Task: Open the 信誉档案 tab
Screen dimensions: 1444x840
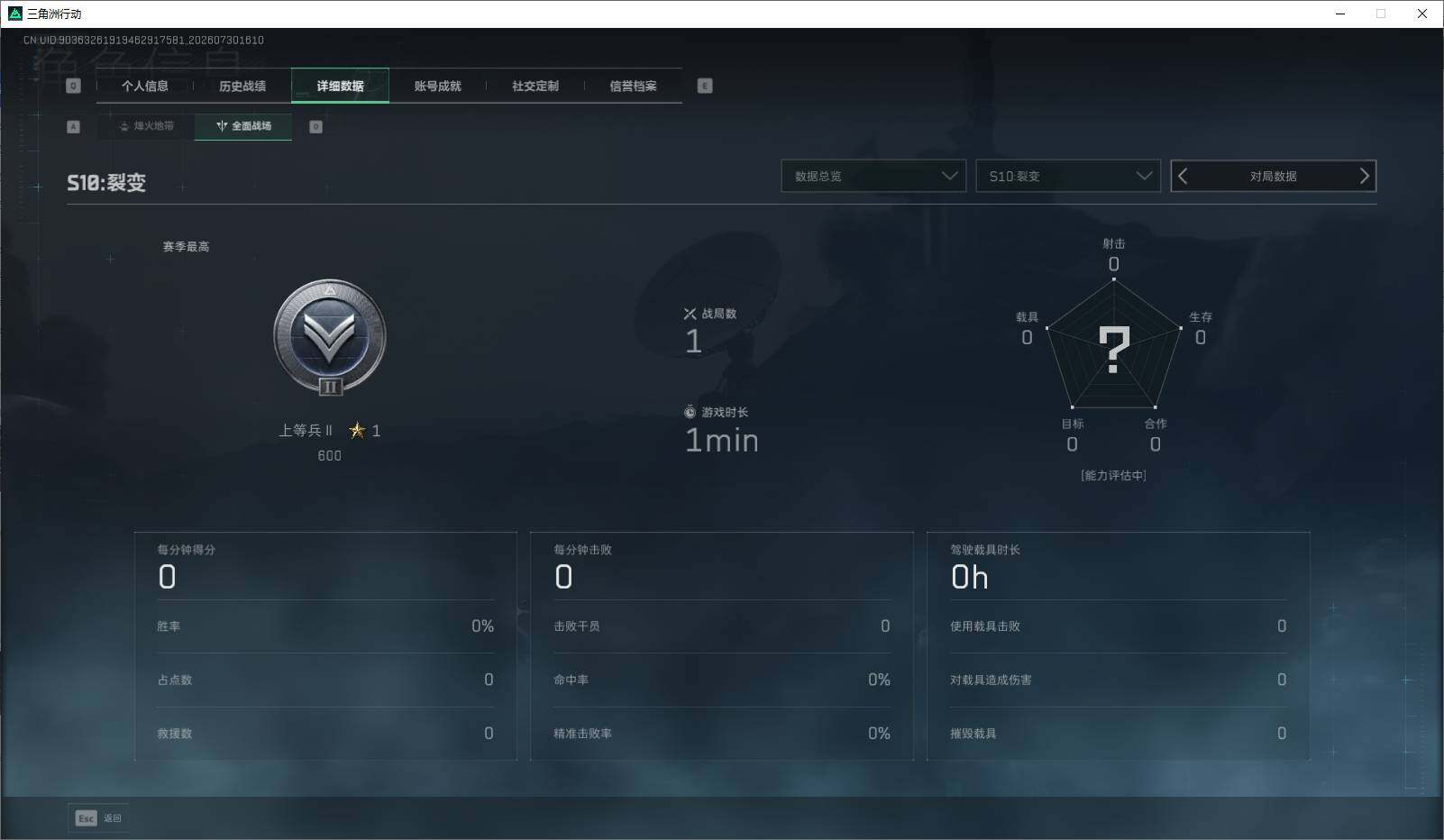Action: 633,86
